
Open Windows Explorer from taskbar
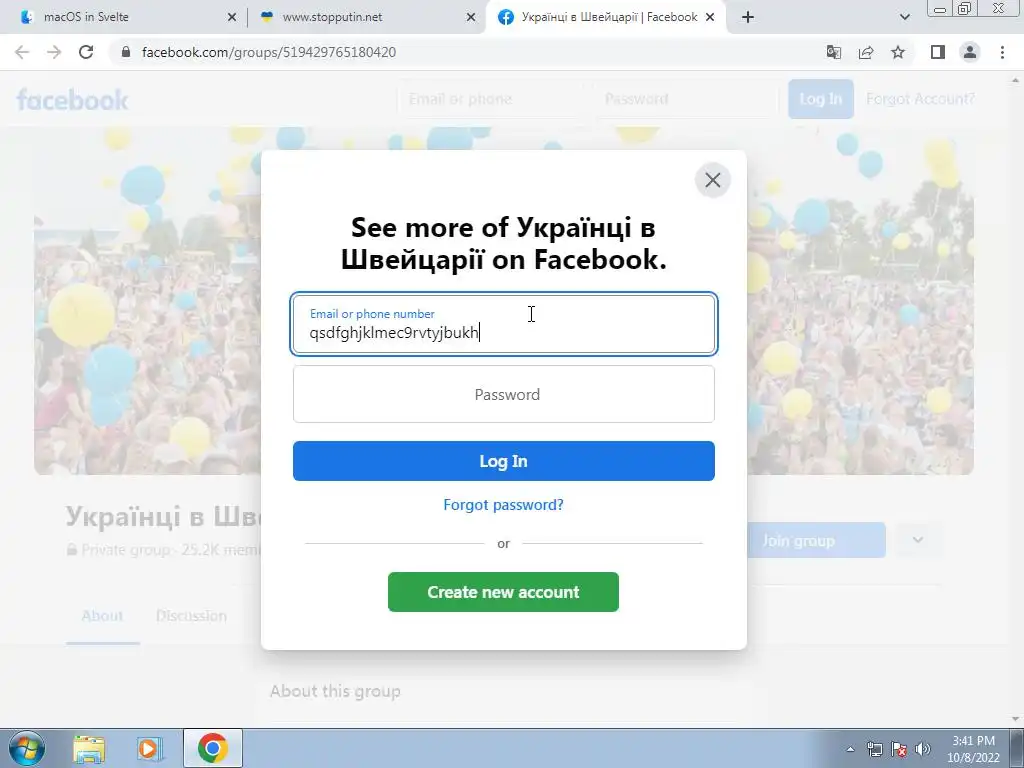pos(89,748)
